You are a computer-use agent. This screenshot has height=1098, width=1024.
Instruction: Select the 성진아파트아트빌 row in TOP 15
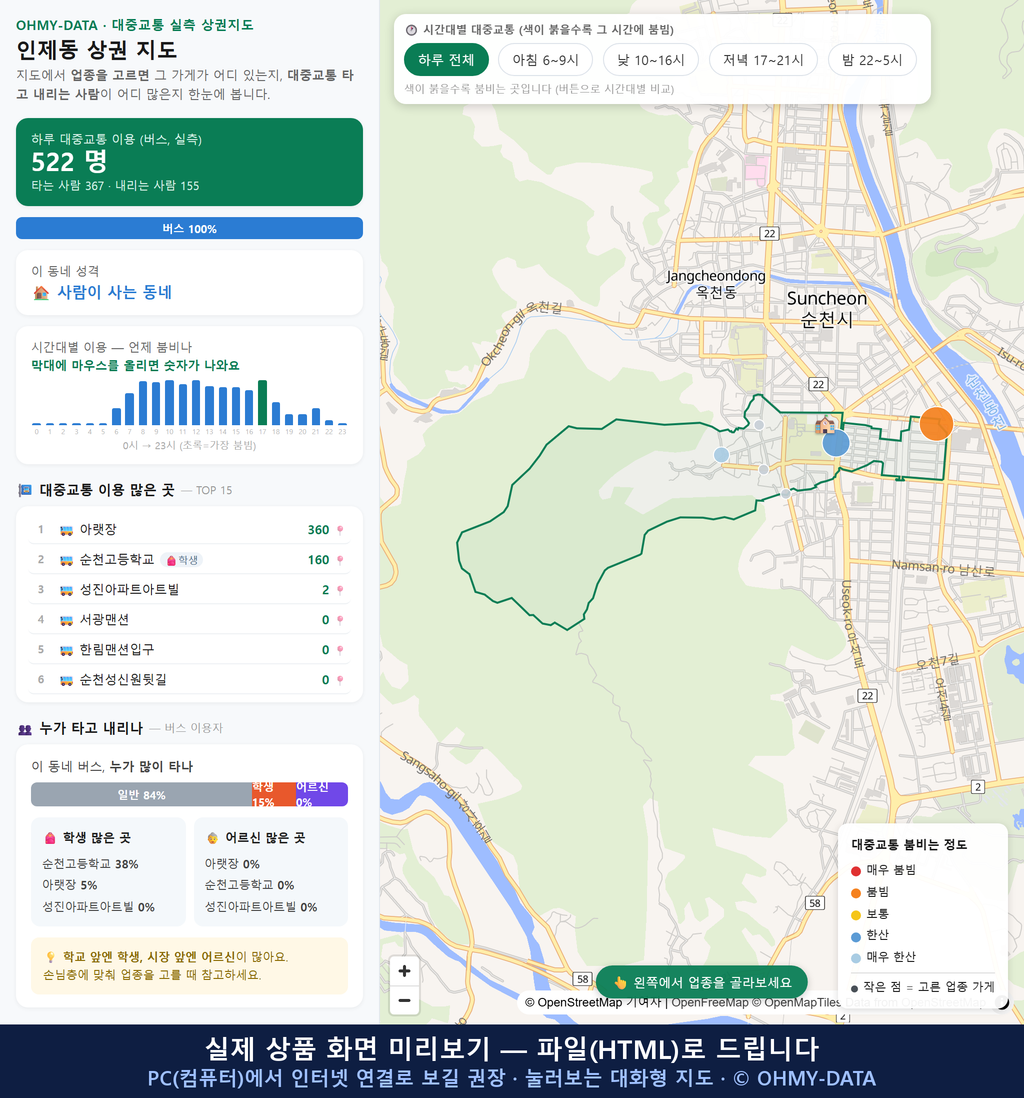tap(189, 590)
